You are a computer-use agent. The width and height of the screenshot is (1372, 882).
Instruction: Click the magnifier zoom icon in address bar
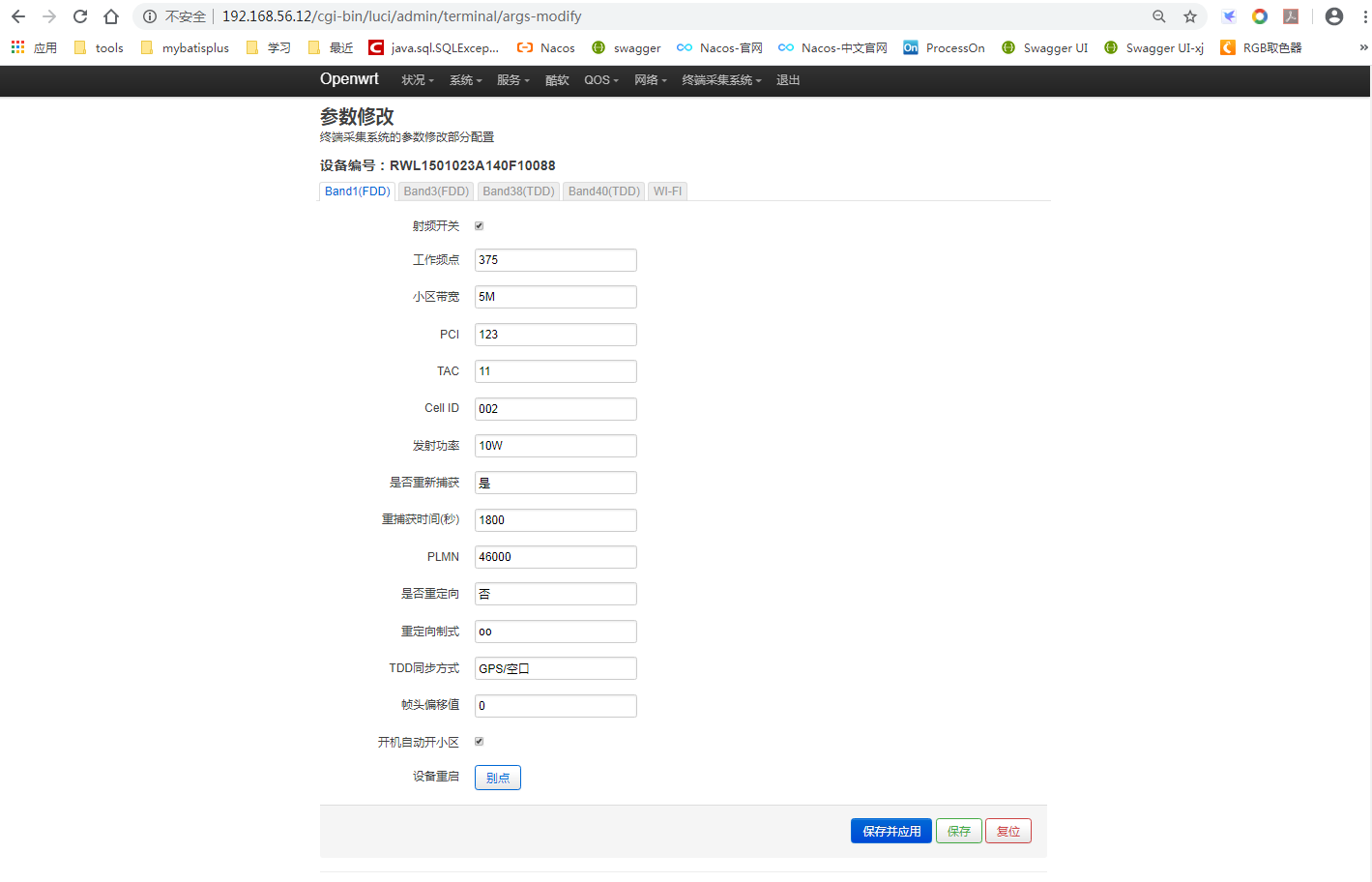coord(1158,15)
